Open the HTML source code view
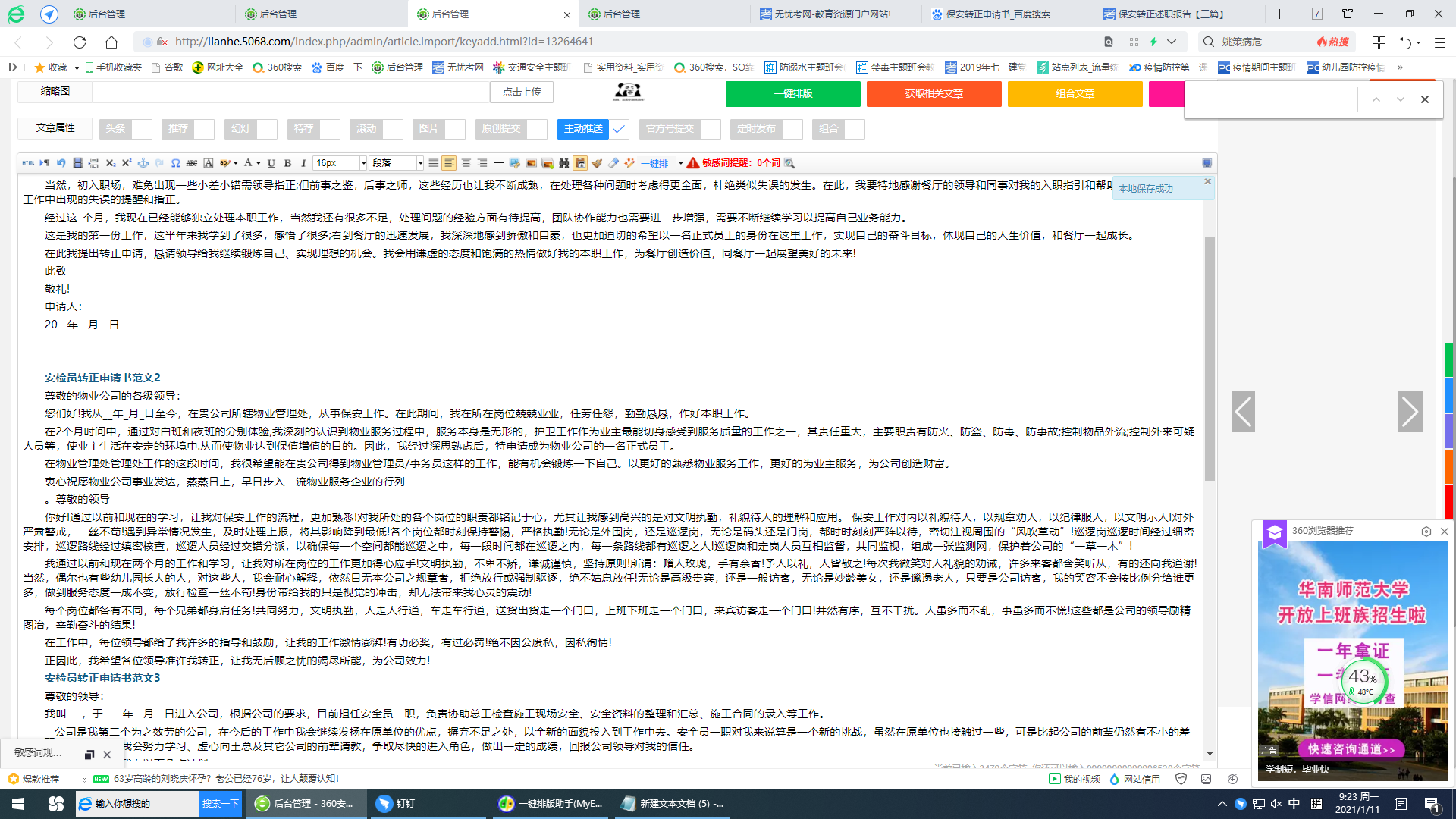Image resolution: width=1456 pixels, height=819 pixels. point(29,163)
